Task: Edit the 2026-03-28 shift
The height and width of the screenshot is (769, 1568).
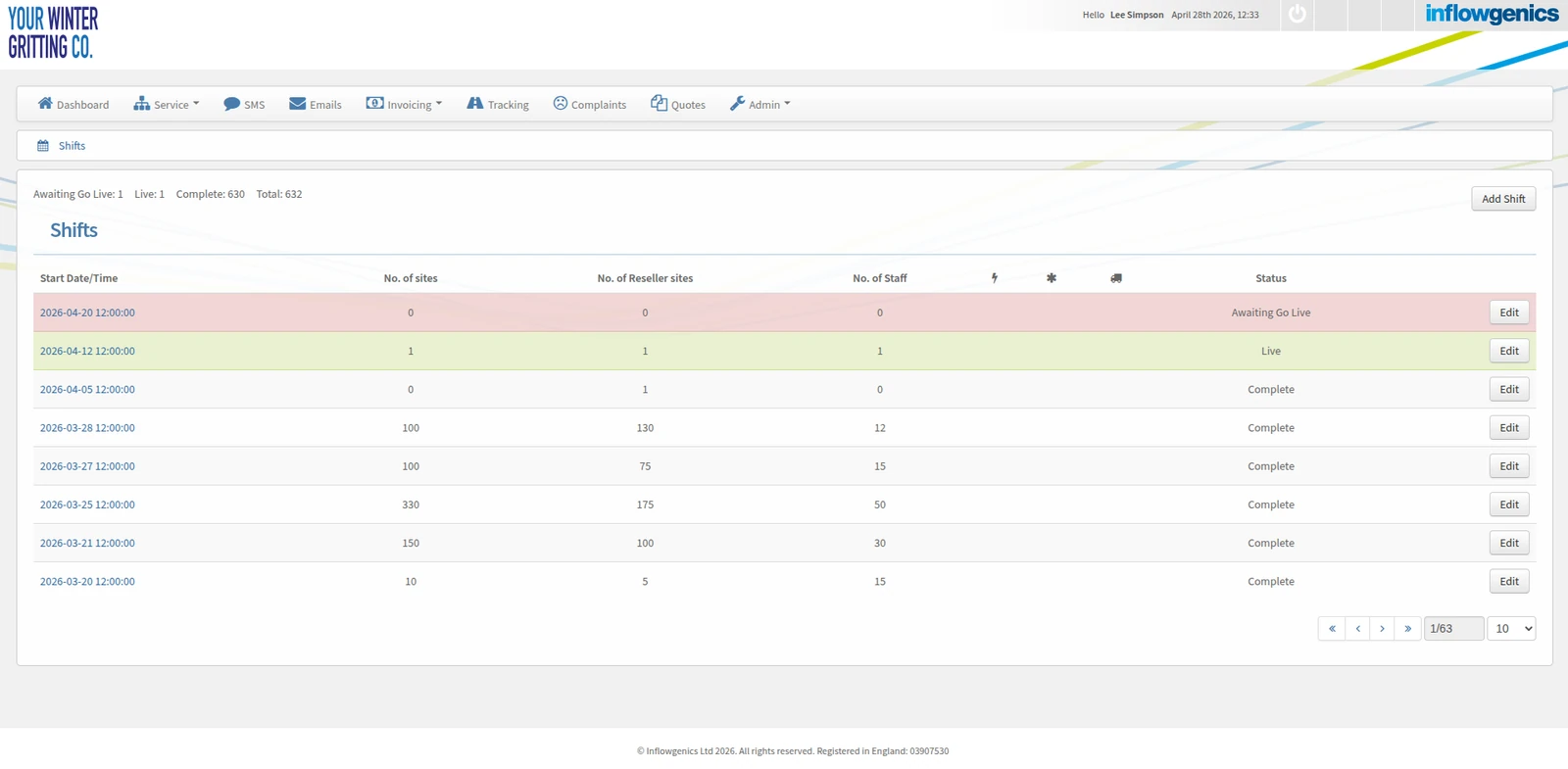Action: (1509, 427)
